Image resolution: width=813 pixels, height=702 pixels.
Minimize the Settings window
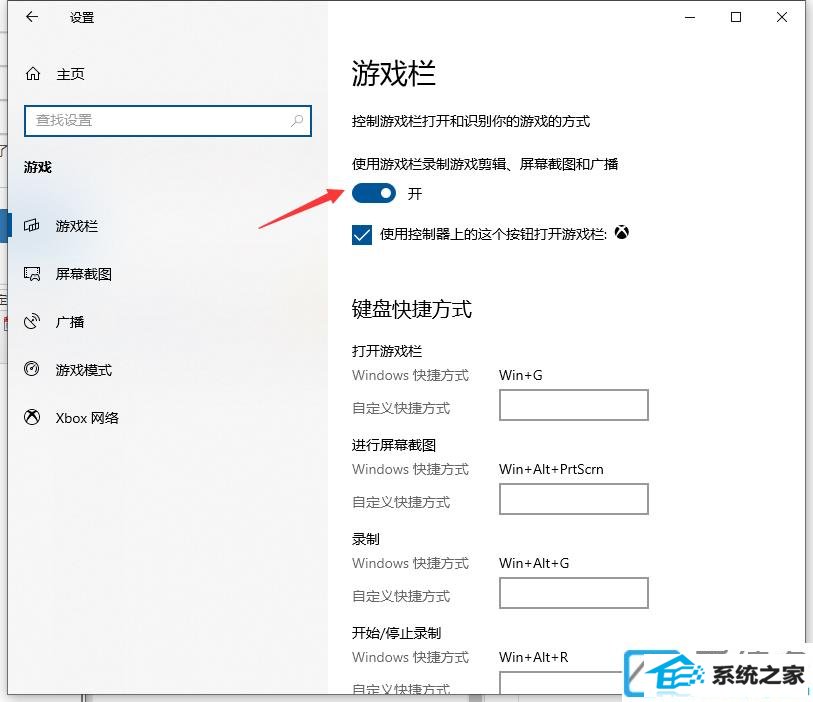click(x=690, y=17)
